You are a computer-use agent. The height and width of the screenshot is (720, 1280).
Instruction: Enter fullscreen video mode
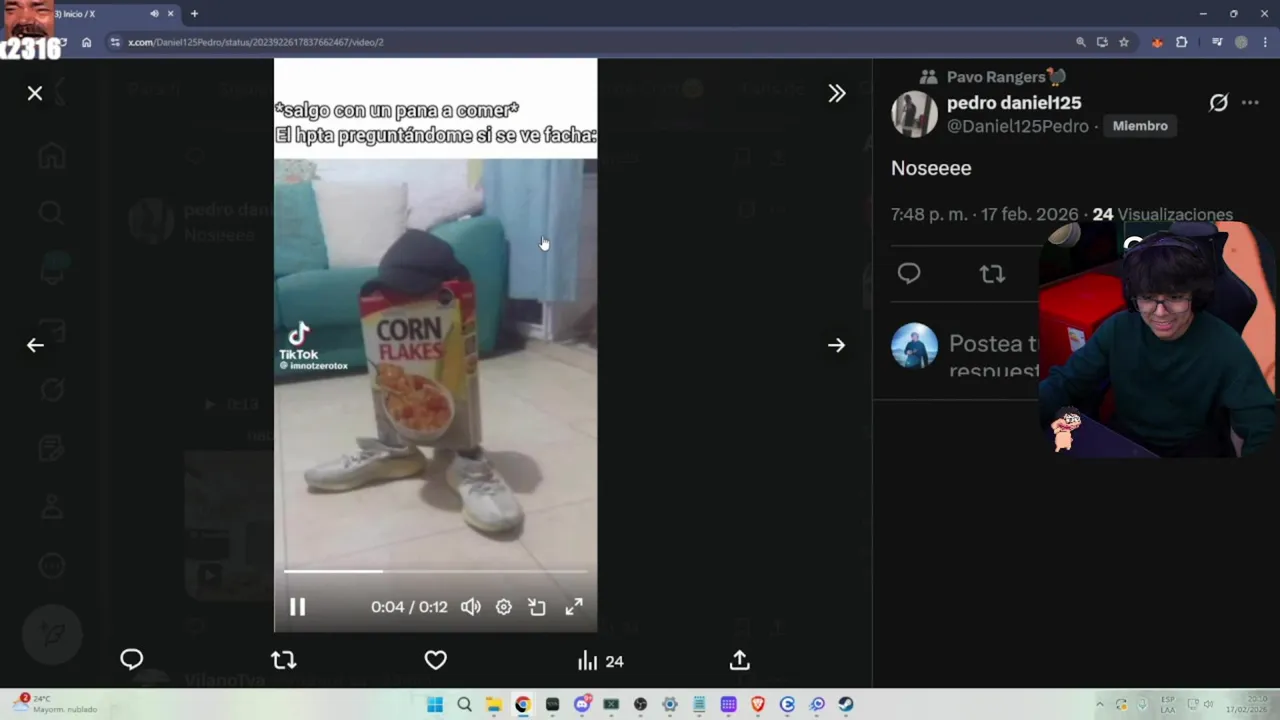click(x=574, y=606)
